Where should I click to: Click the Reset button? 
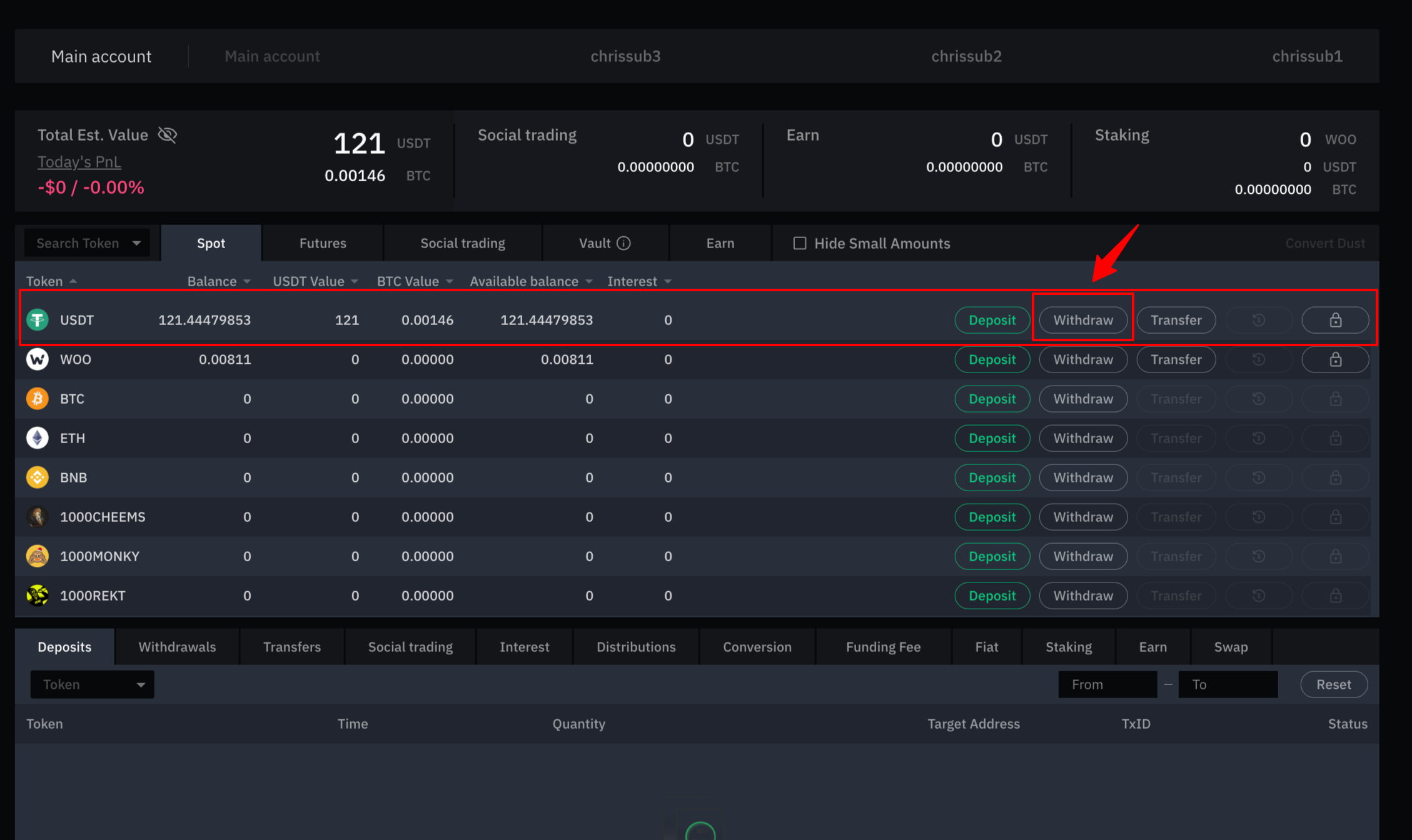(1334, 684)
